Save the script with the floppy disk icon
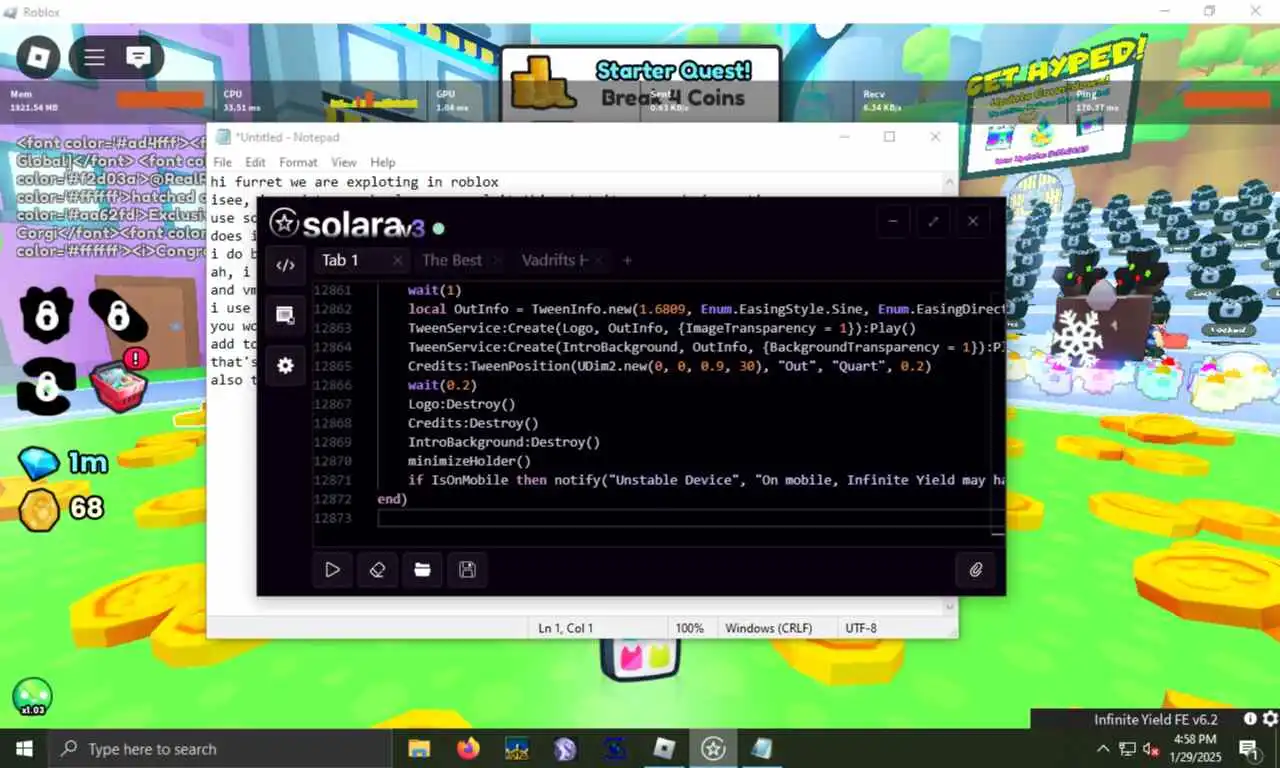 467,570
